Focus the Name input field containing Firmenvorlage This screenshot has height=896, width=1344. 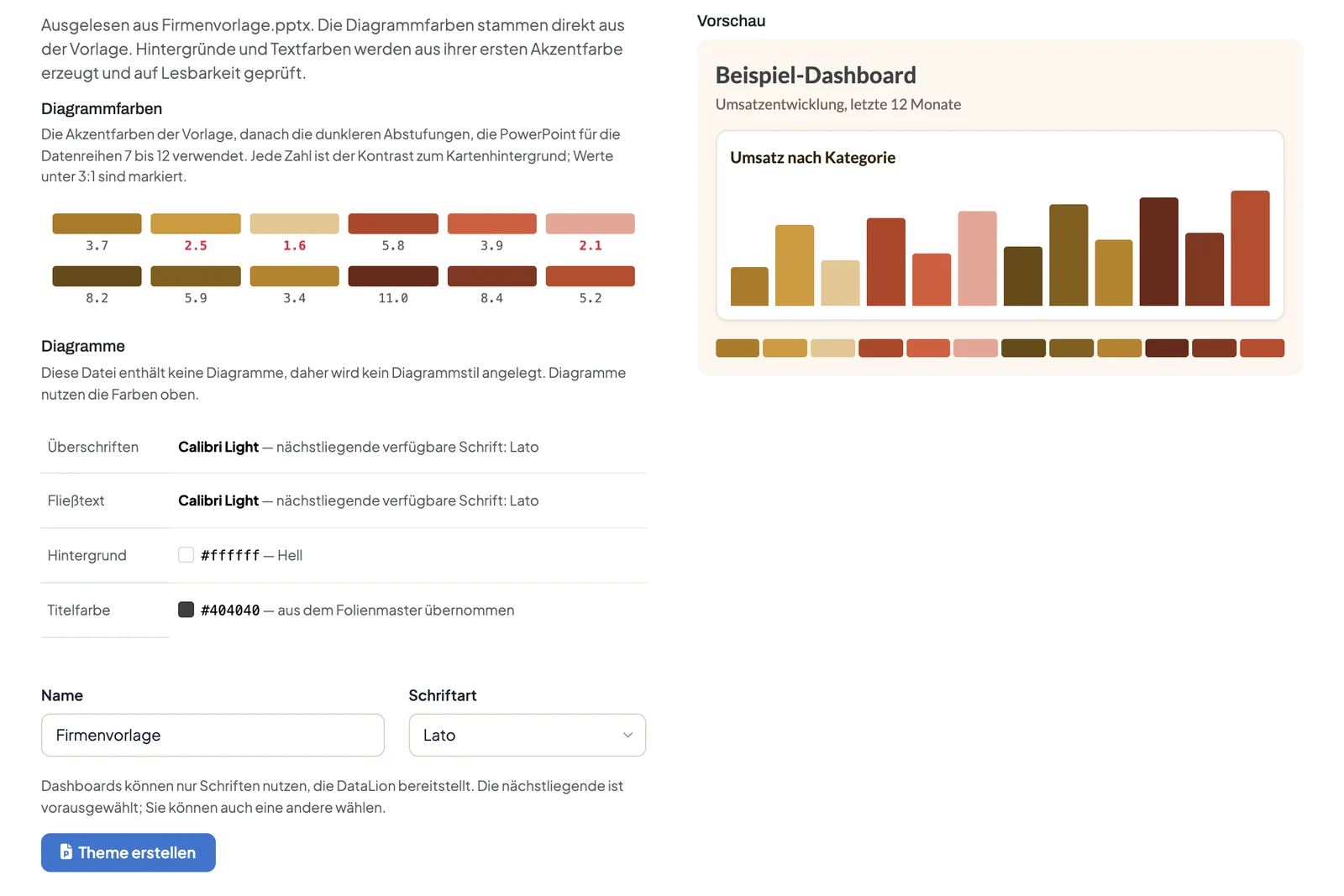pyautogui.click(x=213, y=735)
